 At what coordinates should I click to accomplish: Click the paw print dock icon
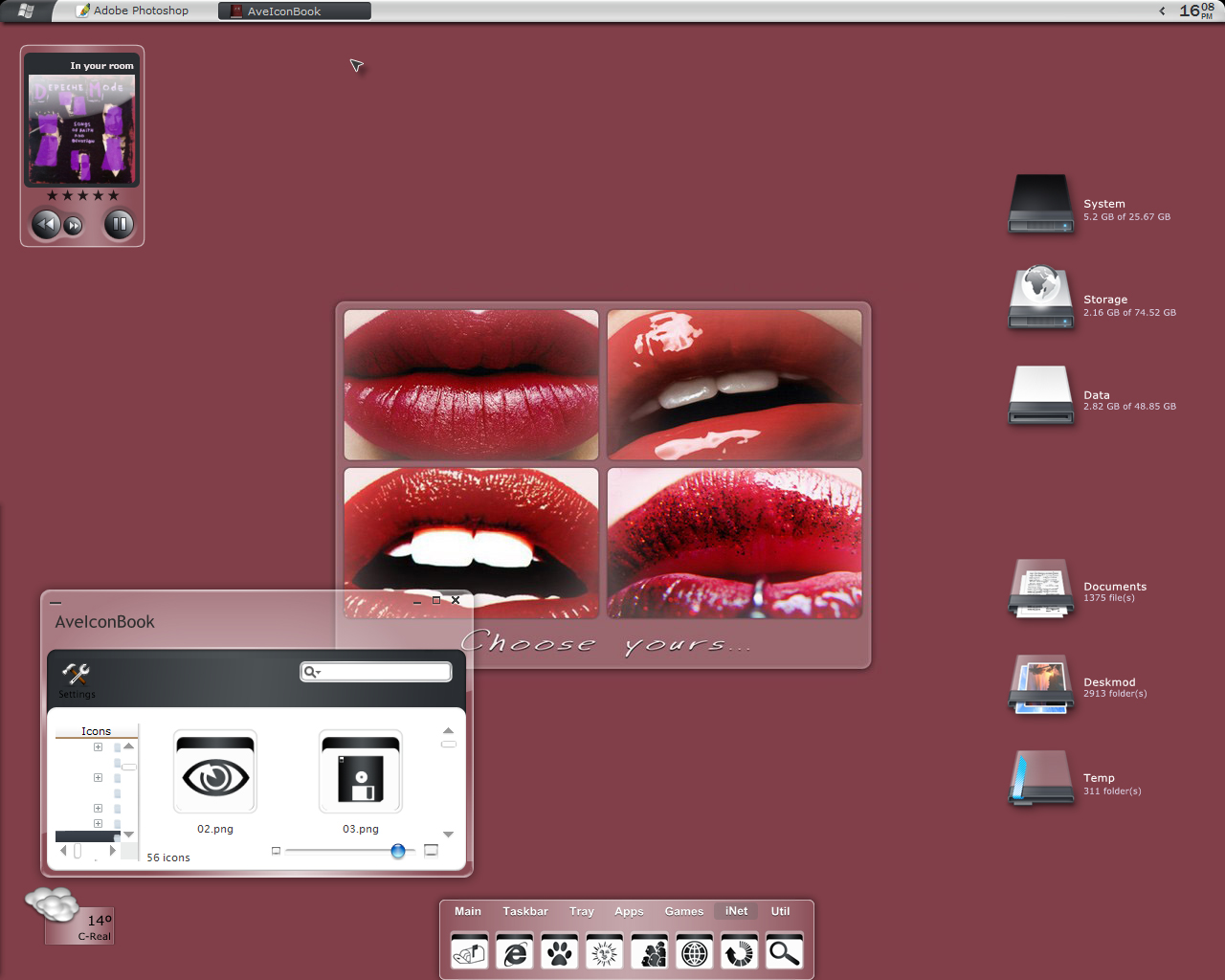pyautogui.click(x=559, y=951)
